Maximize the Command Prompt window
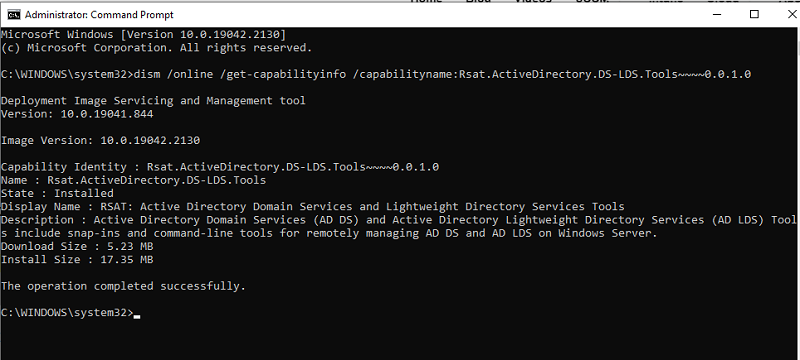The height and width of the screenshot is (360, 800). point(754,15)
